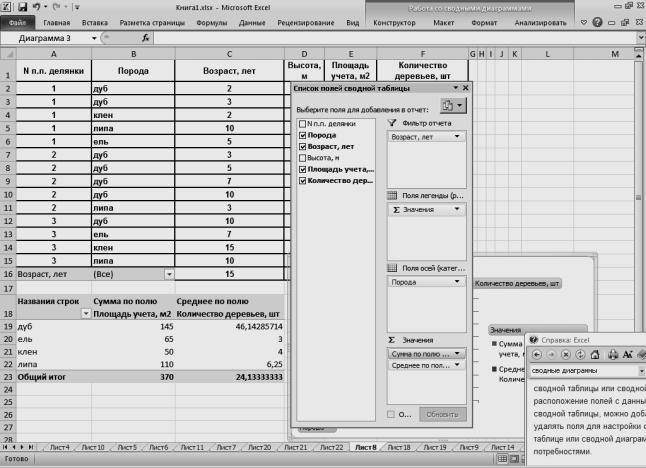Minimize the ribbon arrow icon
This screenshot has height=468, width=646.
(584, 23)
